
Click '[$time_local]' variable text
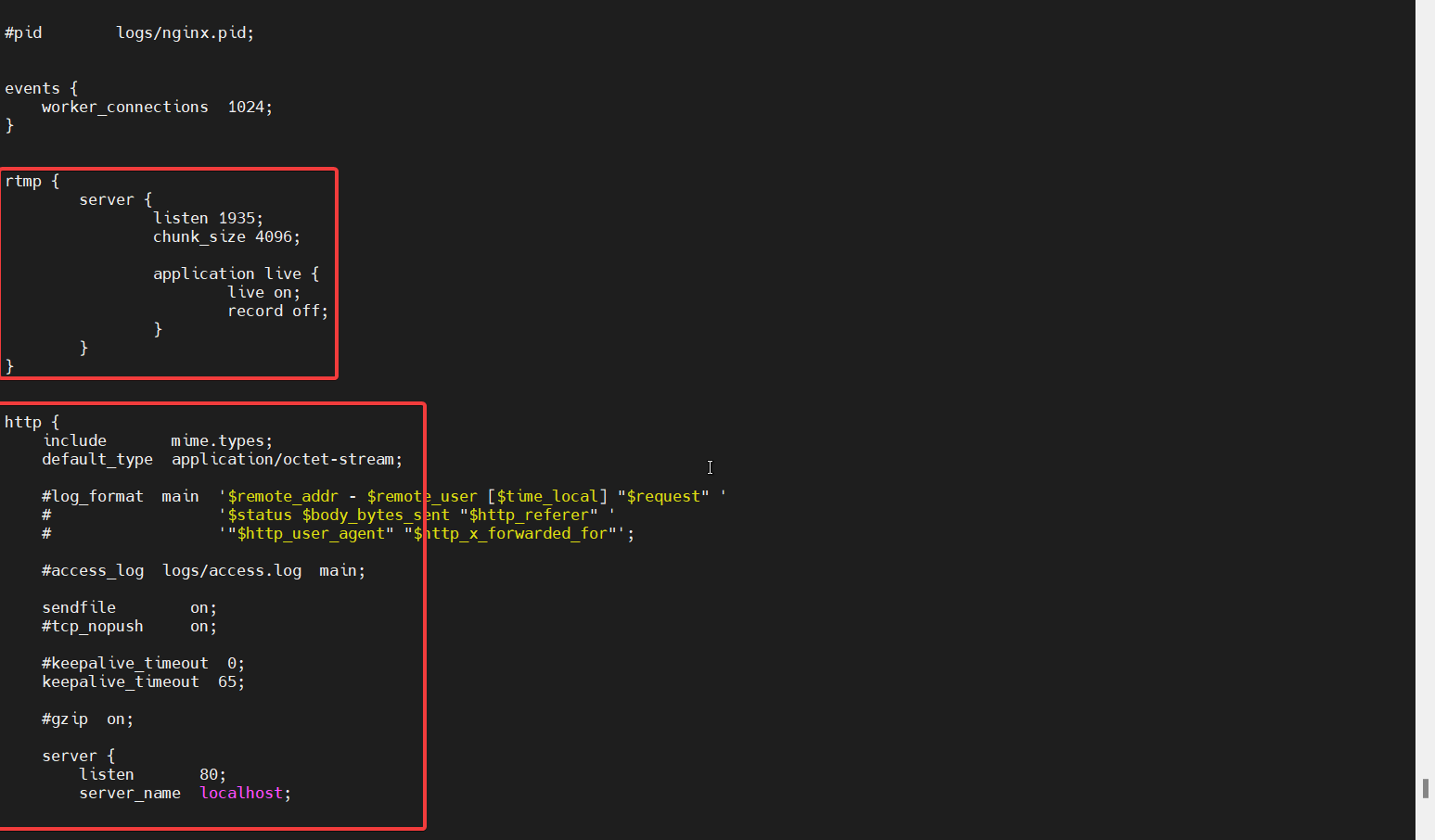(547, 496)
